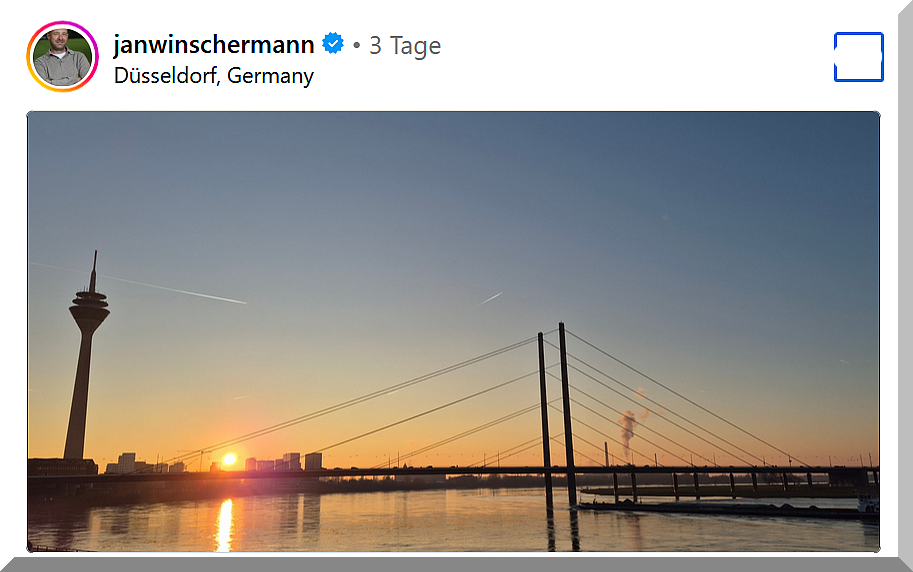Open the Düsseldorf, Germany location link
This screenshot has width=913, height=572.
pyautogui.click(x=214, y=76)
